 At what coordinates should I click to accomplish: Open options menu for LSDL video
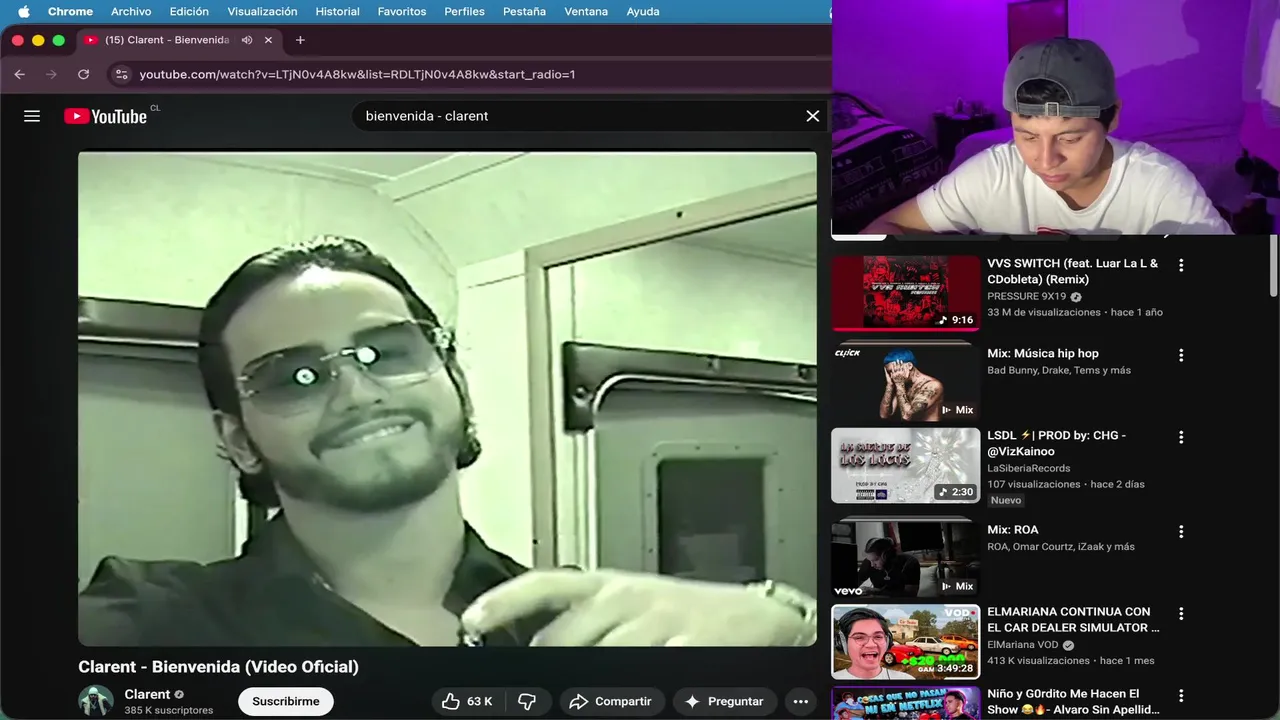click(1181, 437)
